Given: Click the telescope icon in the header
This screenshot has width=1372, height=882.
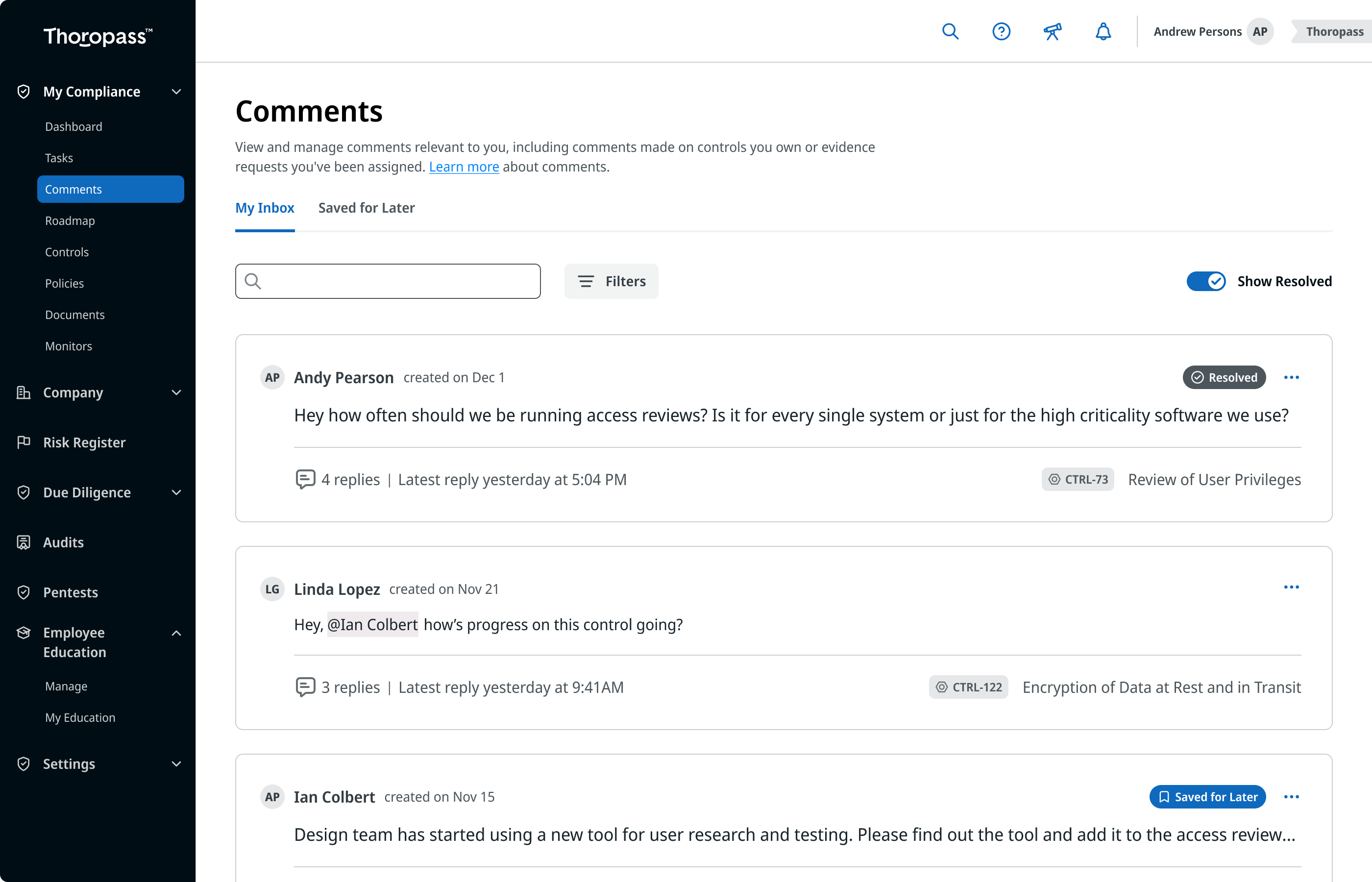Looking at the screenshot, I should click(x=1052, y=31).
